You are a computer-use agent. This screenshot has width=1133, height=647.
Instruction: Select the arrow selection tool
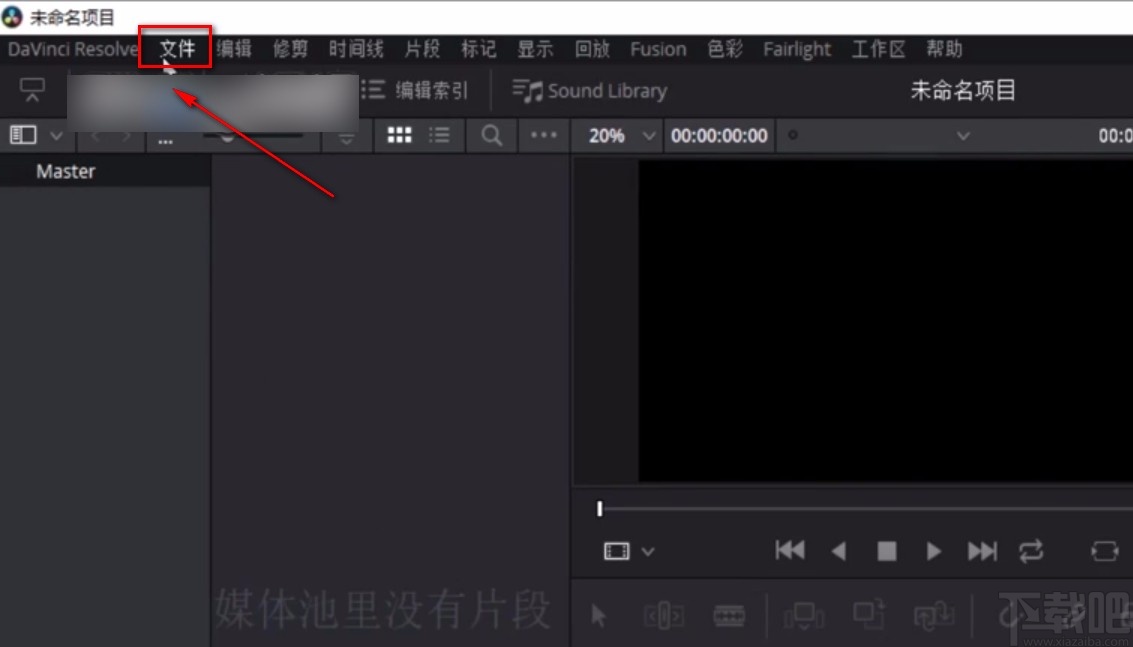tap(598, 615)
